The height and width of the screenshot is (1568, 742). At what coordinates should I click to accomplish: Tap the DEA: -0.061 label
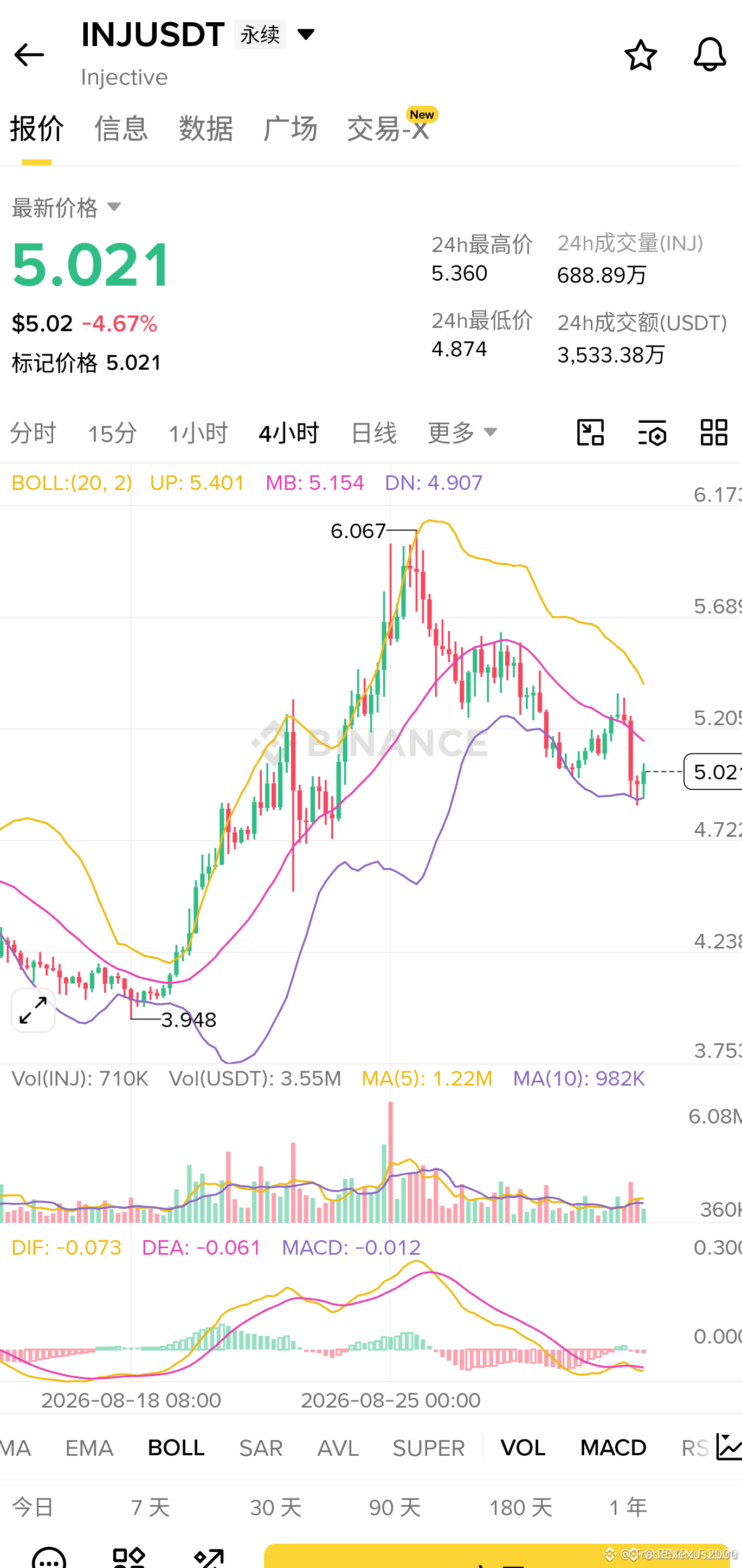(x=201, y=1247)
